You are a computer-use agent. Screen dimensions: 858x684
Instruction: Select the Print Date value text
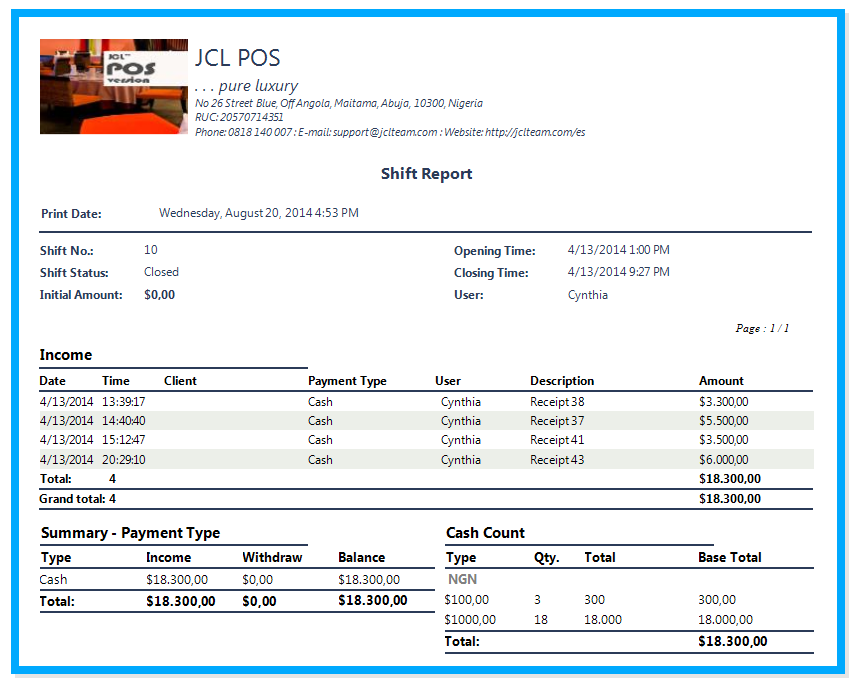pyautogui.click(x=258, y=213)
